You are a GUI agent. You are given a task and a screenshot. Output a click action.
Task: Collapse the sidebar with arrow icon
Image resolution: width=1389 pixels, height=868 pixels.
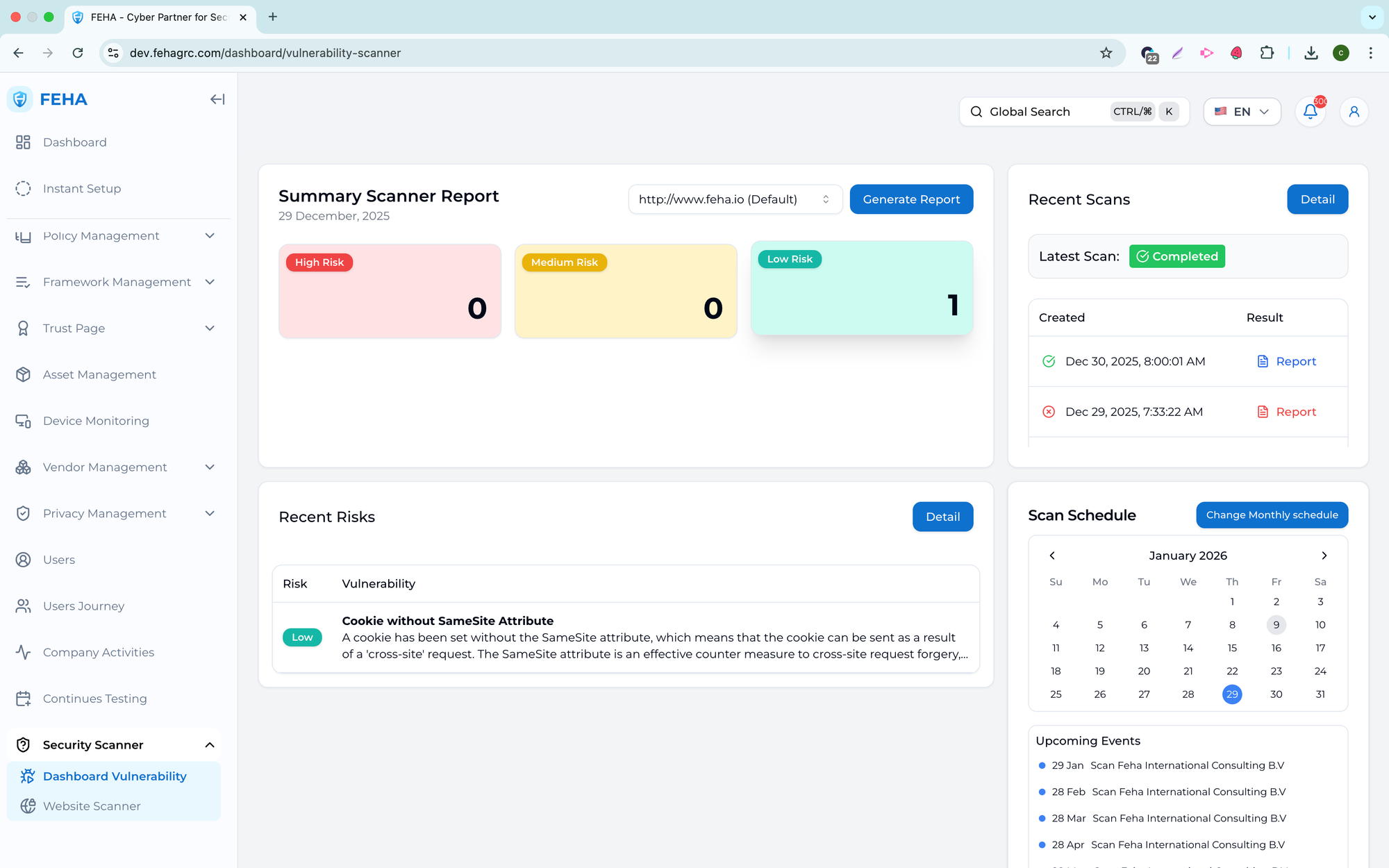(217, 99)
